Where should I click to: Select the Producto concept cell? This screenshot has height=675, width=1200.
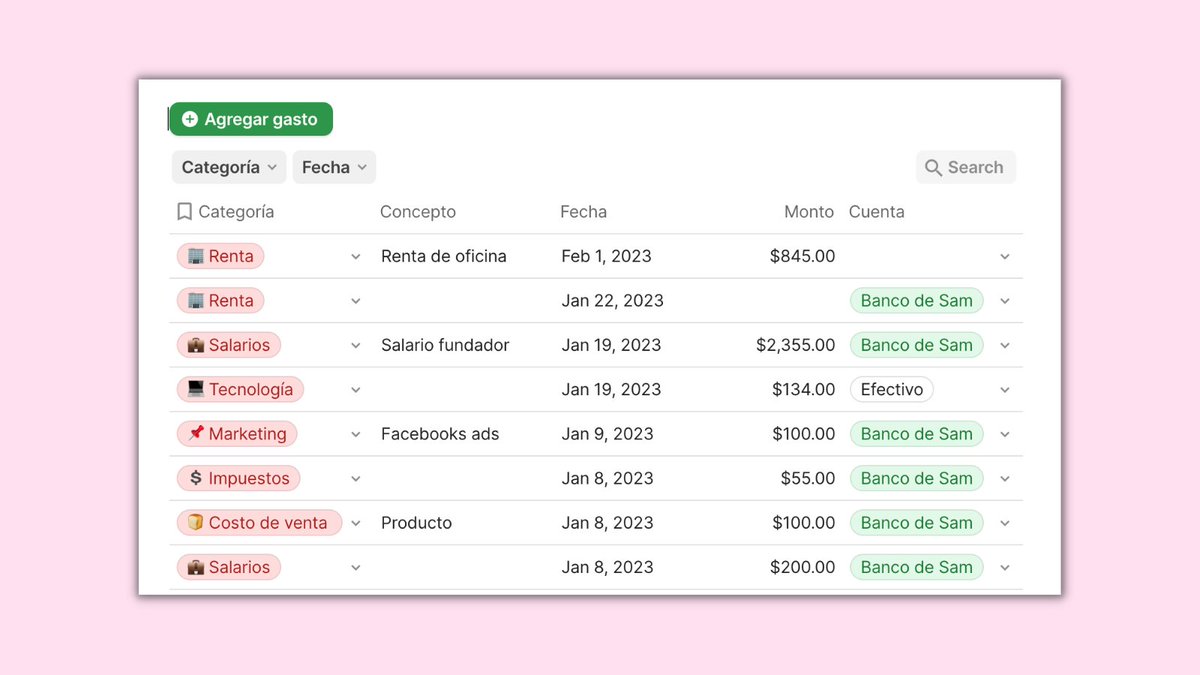[416, 522]
